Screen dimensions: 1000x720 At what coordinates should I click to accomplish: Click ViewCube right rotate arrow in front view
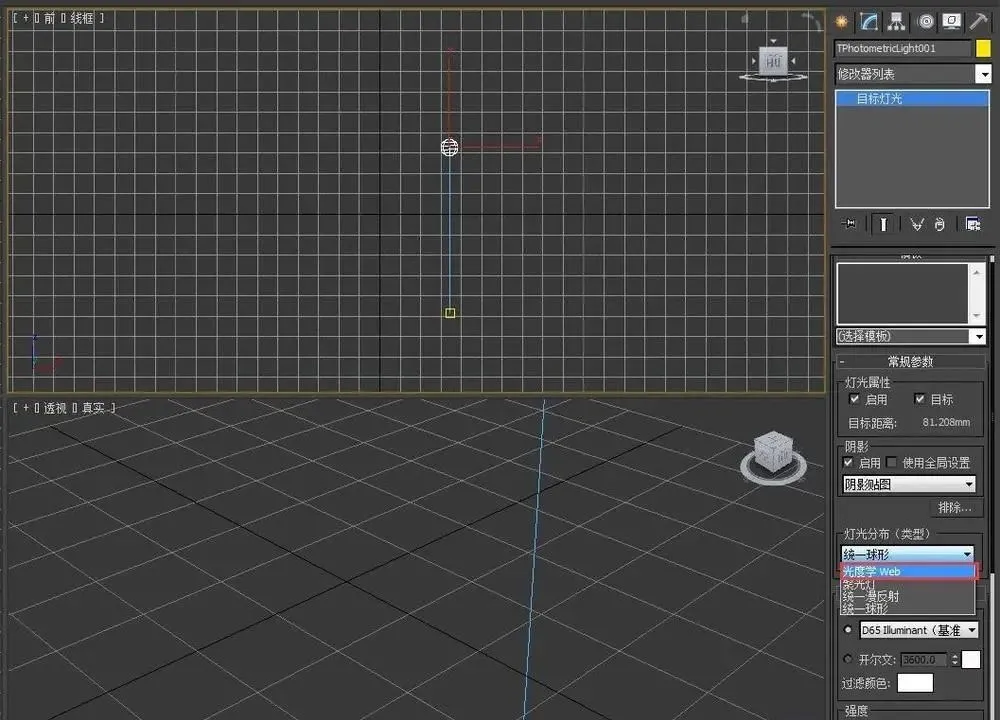[793, 61]
